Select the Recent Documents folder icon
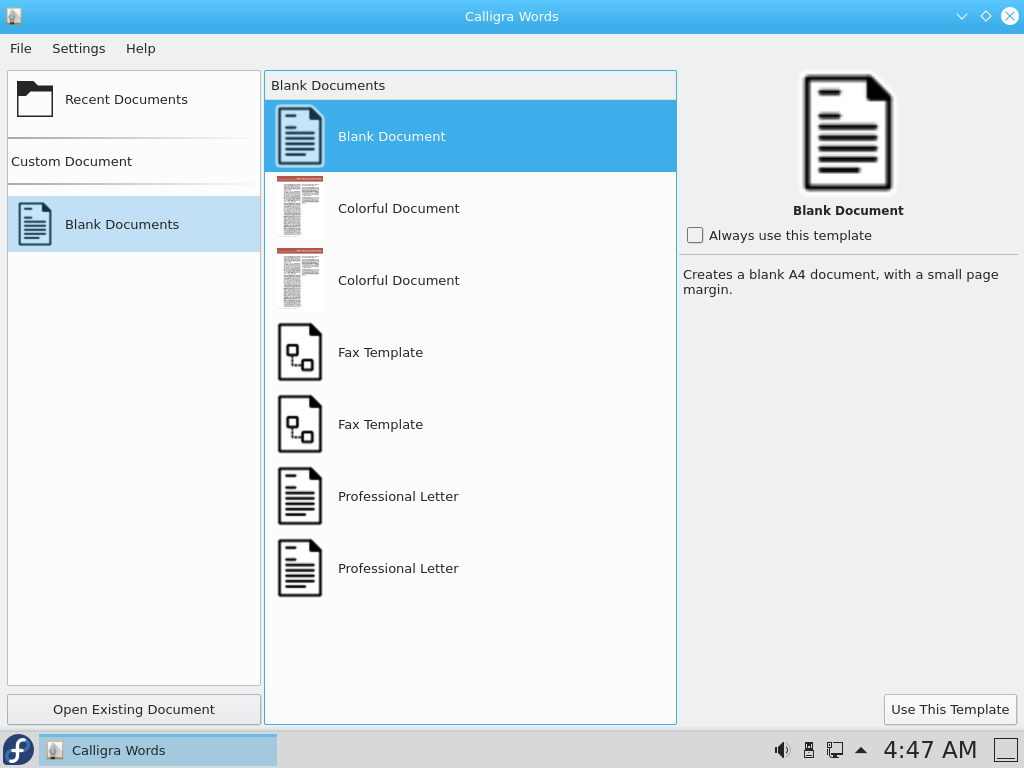 tap(35, 99)
